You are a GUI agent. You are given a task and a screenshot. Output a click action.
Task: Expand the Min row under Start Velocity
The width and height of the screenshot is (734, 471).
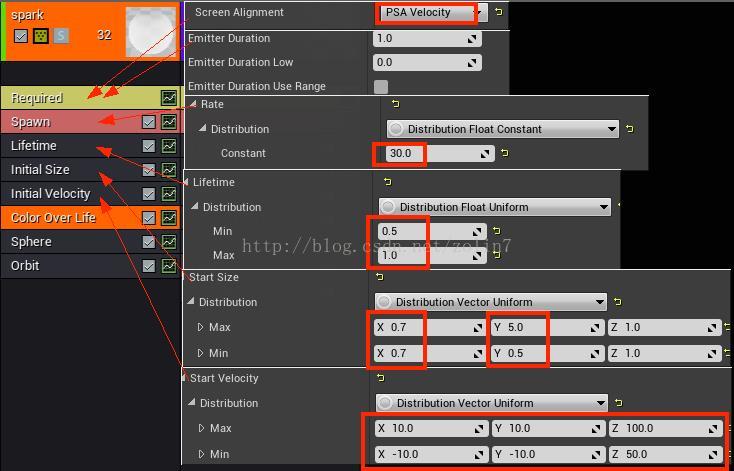[202, 454]
